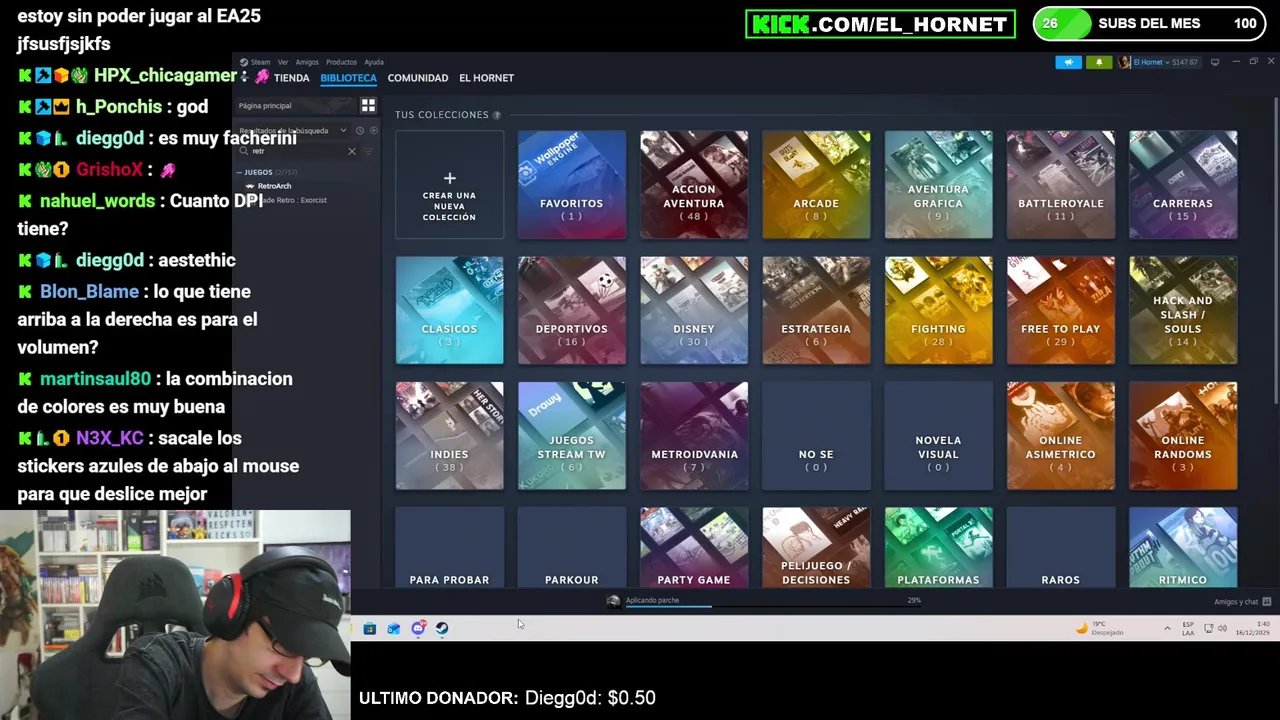This screenshot has width=1280, height=720.
Task: Open the Accion Aventura collection
Action: [x=694, y=185]
